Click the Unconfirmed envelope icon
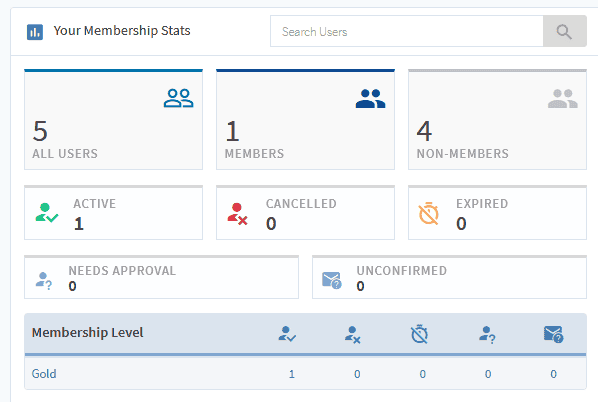The width and height of the screenshot is (598, 402). [331, 280]
